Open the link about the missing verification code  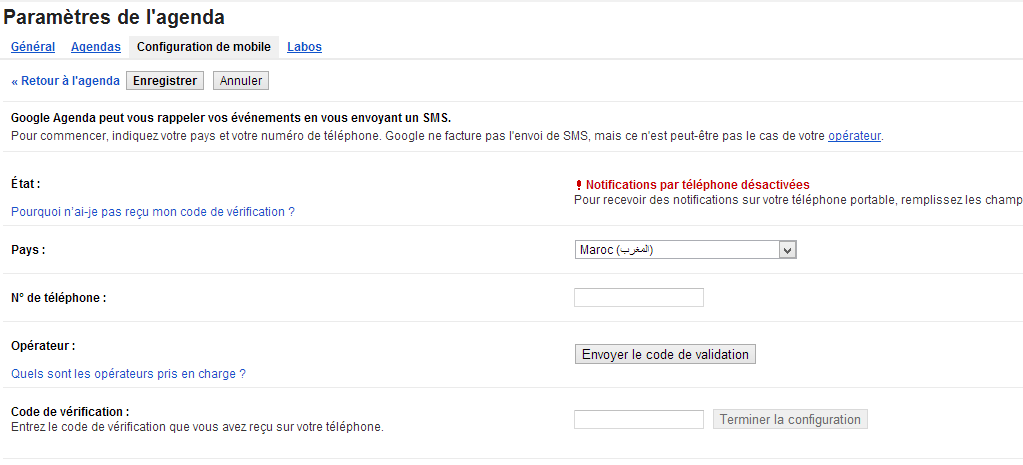[153, 212]
